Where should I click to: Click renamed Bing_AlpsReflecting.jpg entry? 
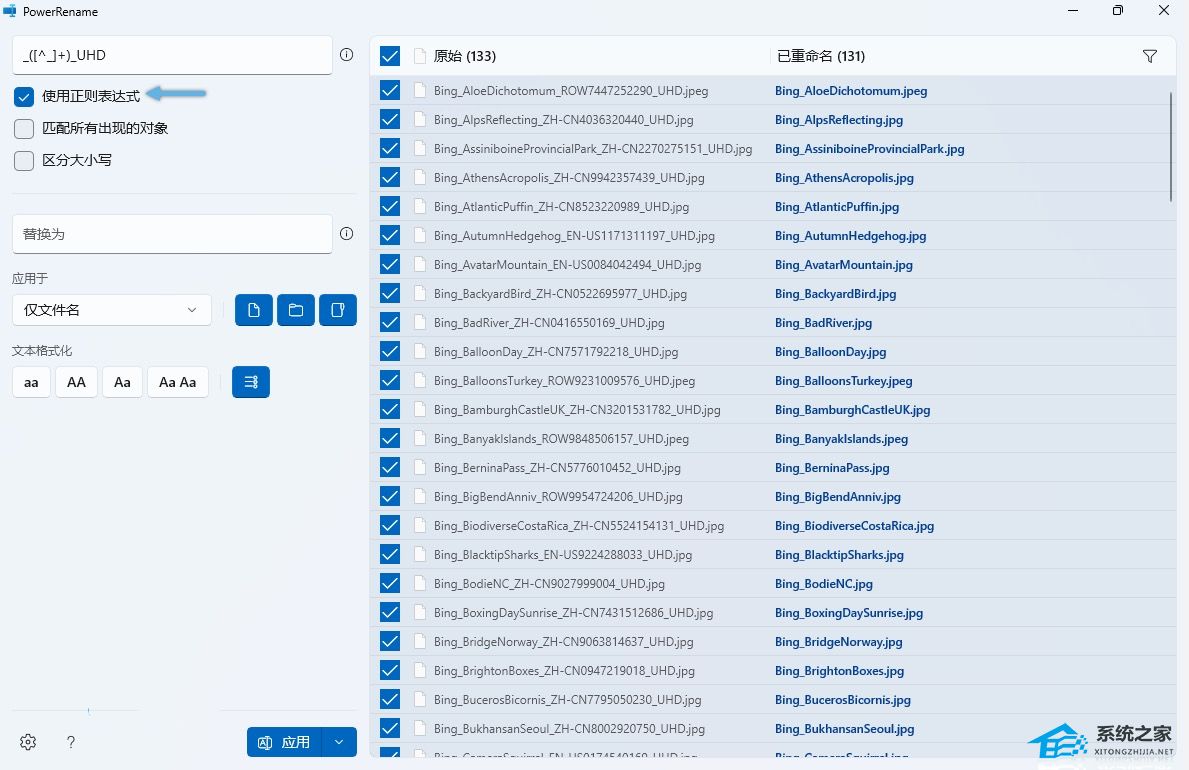click(839, 119)
